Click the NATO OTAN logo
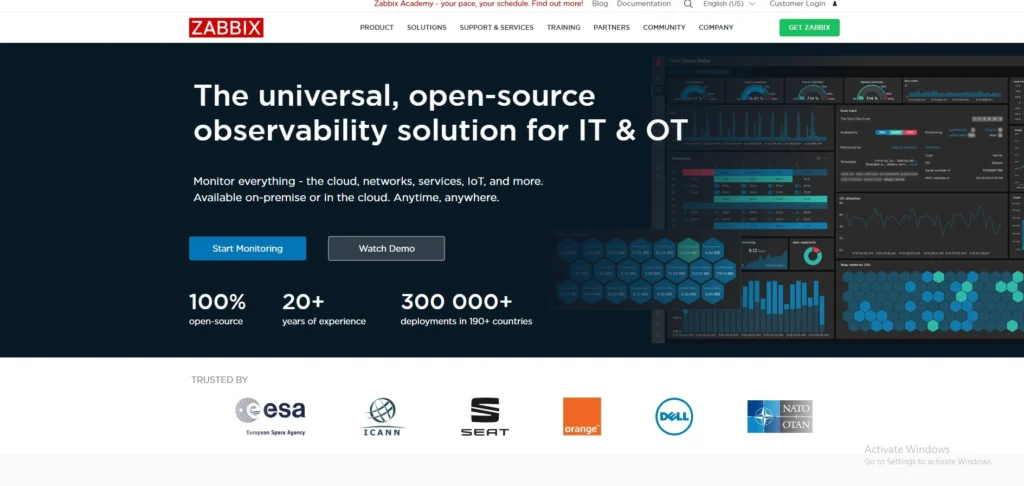The height and width of the screenshot is (486, 1024). 780,417
